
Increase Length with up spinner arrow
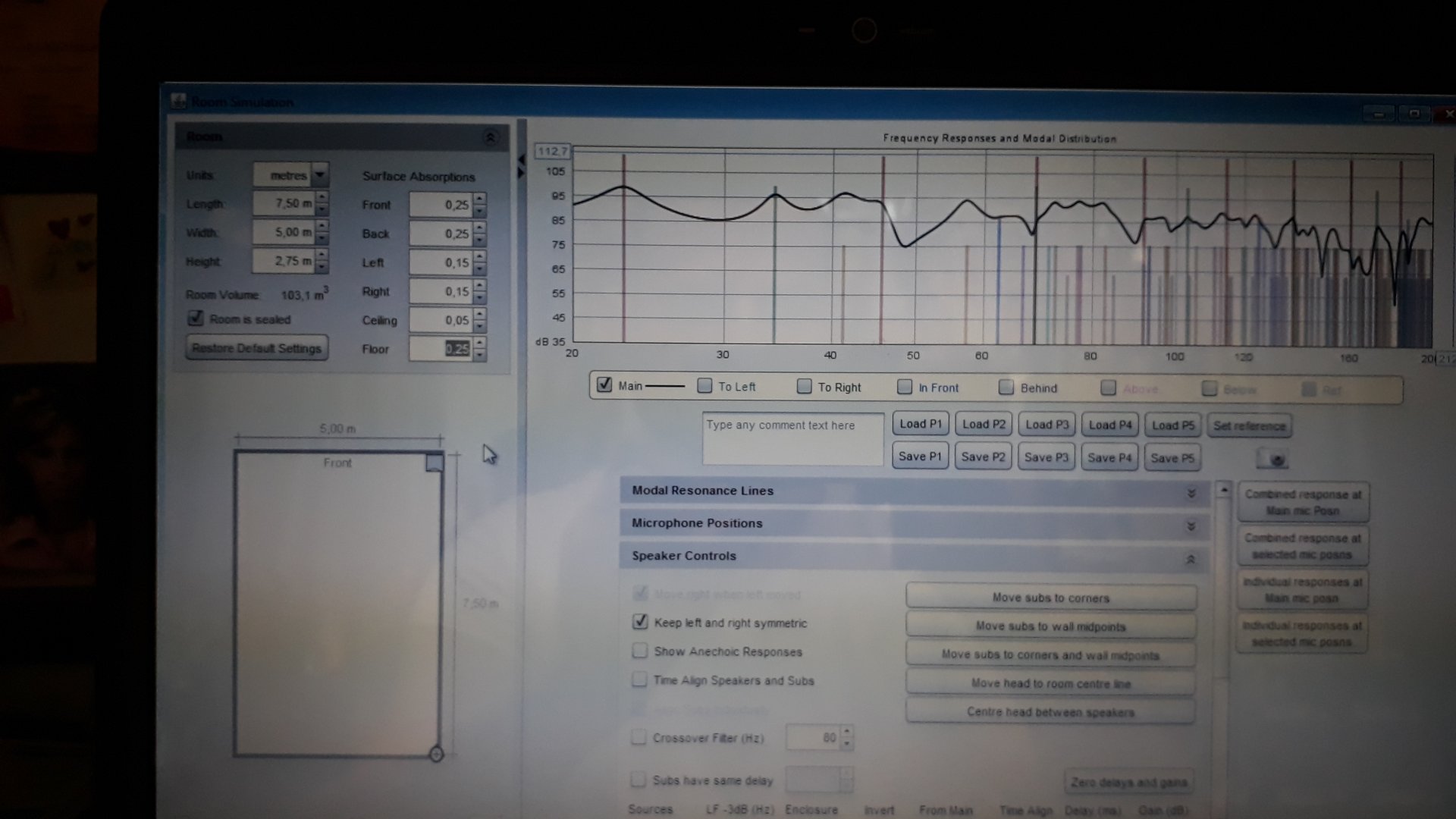(322, 198)
